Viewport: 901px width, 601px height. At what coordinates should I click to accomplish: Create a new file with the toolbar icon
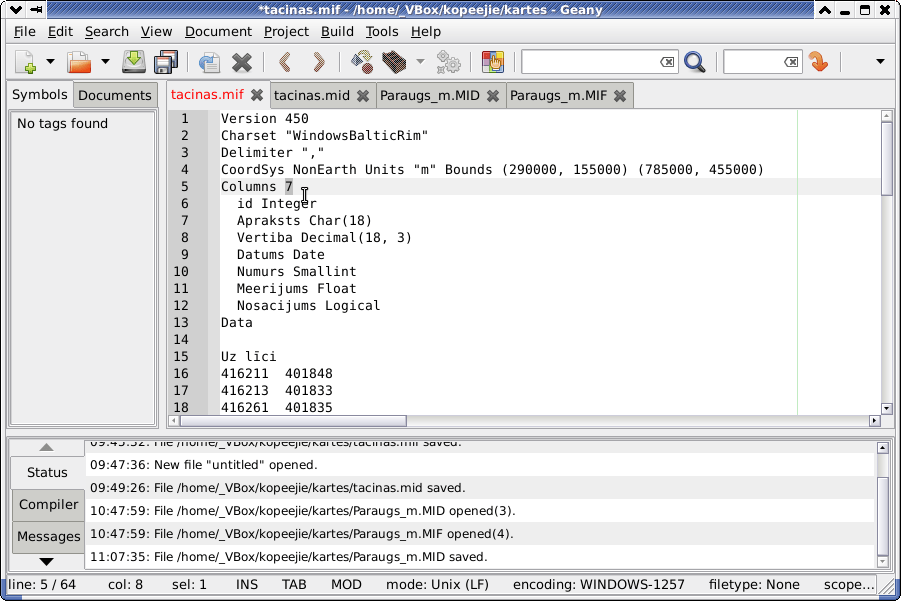(x=25, y=61)
